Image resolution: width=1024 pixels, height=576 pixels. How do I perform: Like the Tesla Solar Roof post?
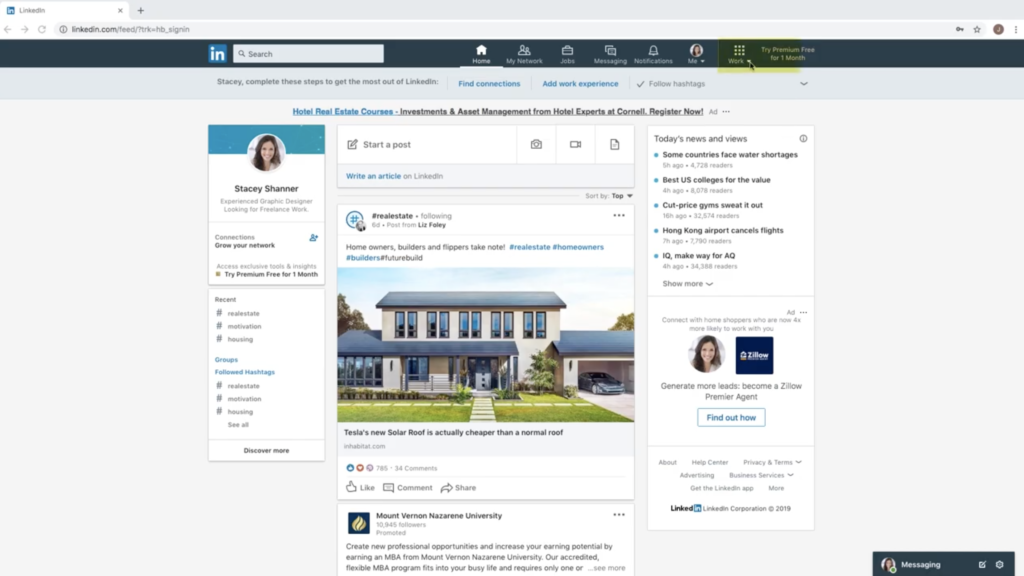[x=360, y=487]
